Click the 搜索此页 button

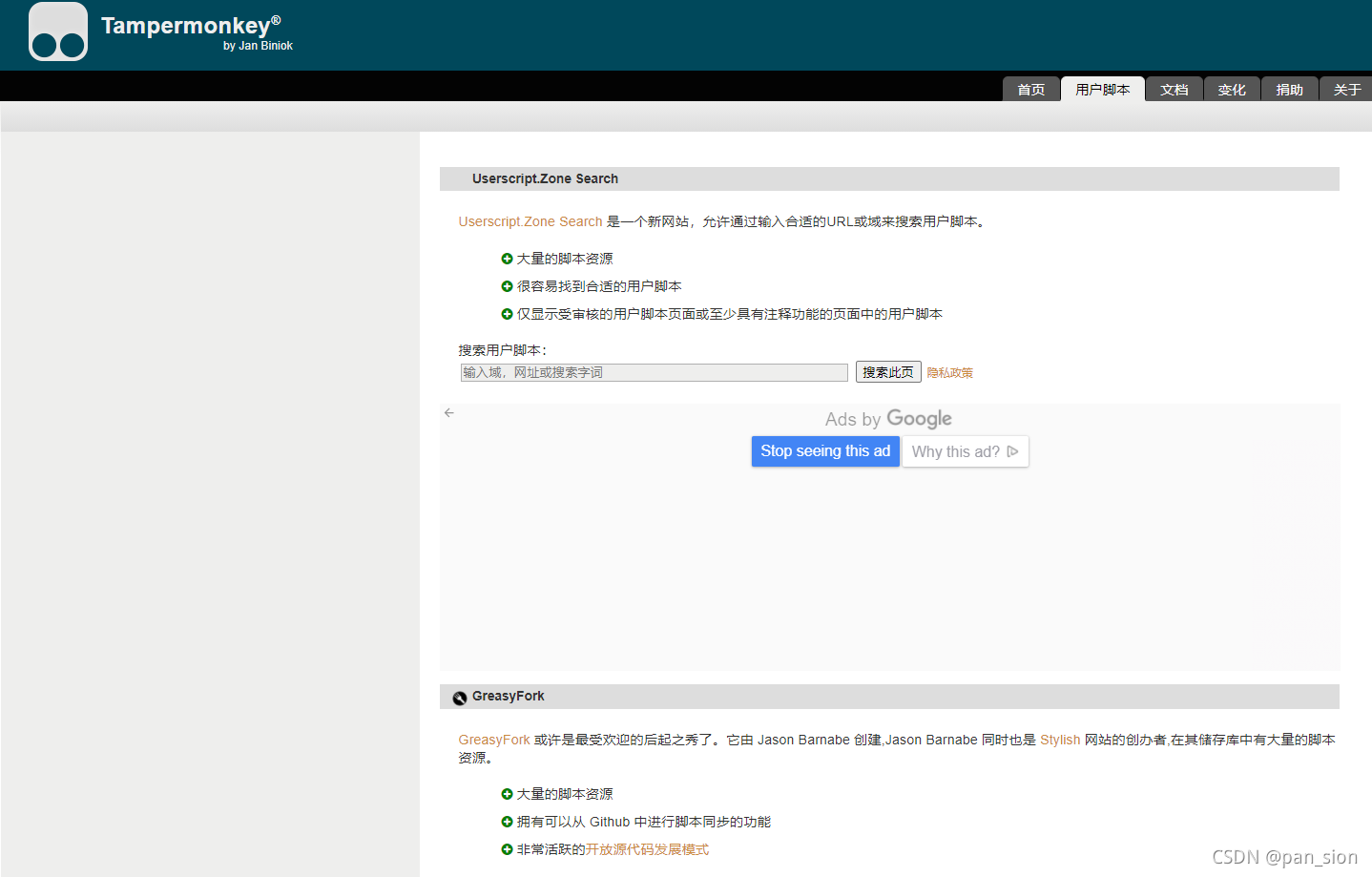[x=888, y=372]
